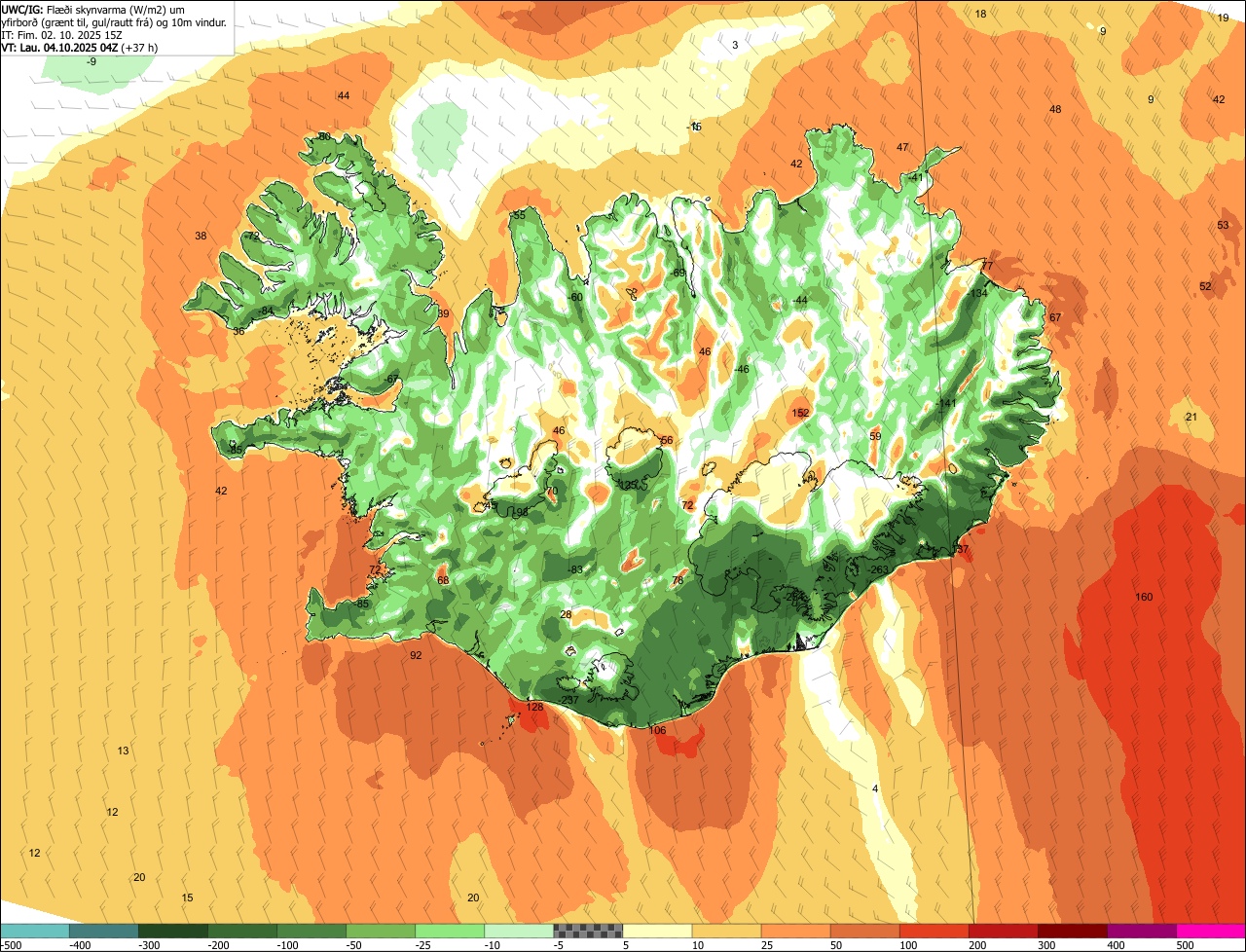This screenshot has width=1246, height=952.
Task: Select the 38 value west of the Westfjords
Action: click(201, 236)
